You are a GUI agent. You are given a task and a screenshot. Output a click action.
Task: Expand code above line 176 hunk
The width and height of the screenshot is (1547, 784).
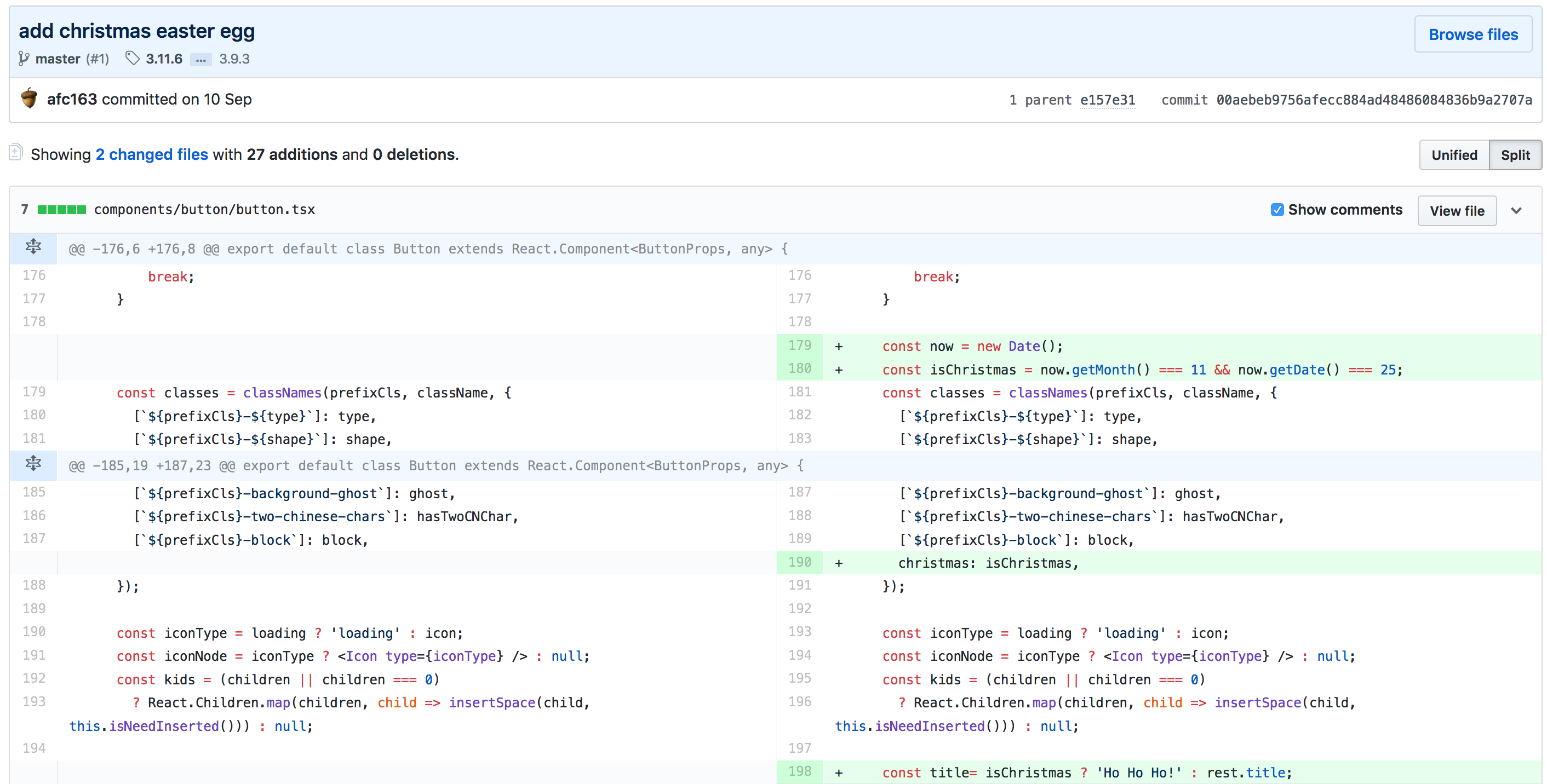[x=33, y=247]
